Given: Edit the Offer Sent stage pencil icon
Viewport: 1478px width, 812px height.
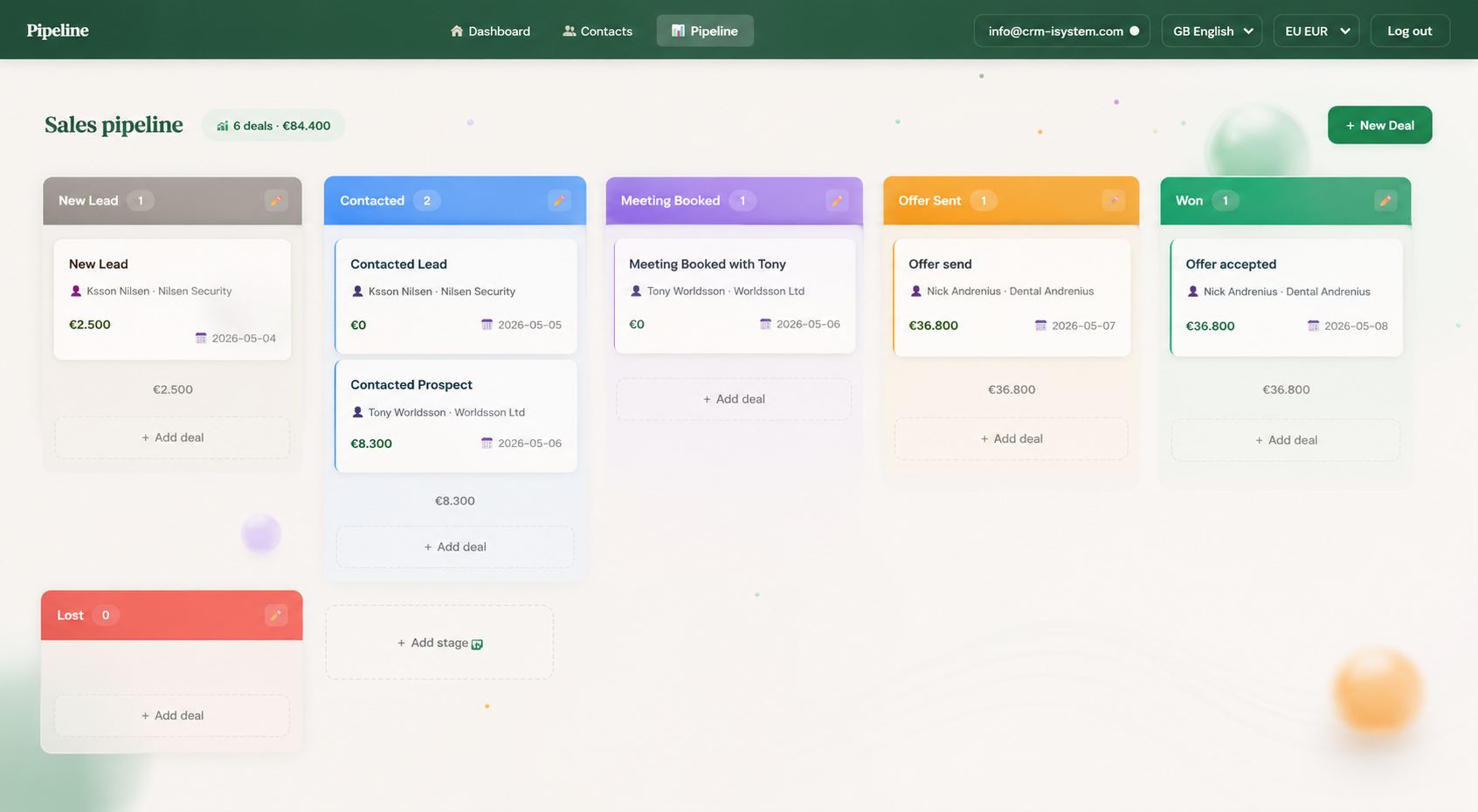Looking at the screenshot, I should click(x=1113, y=201).
